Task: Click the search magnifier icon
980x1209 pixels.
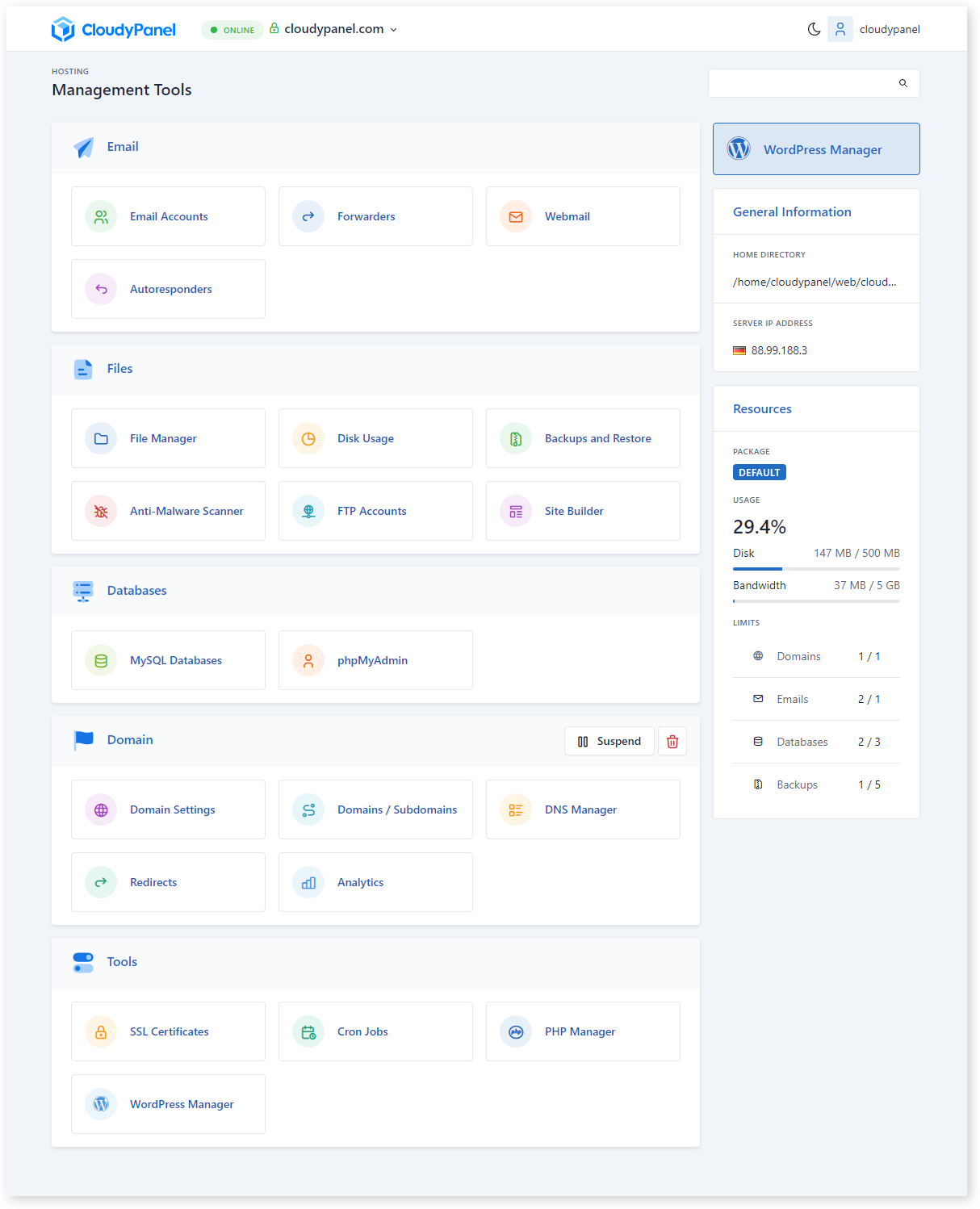Action: coord(903,83)
